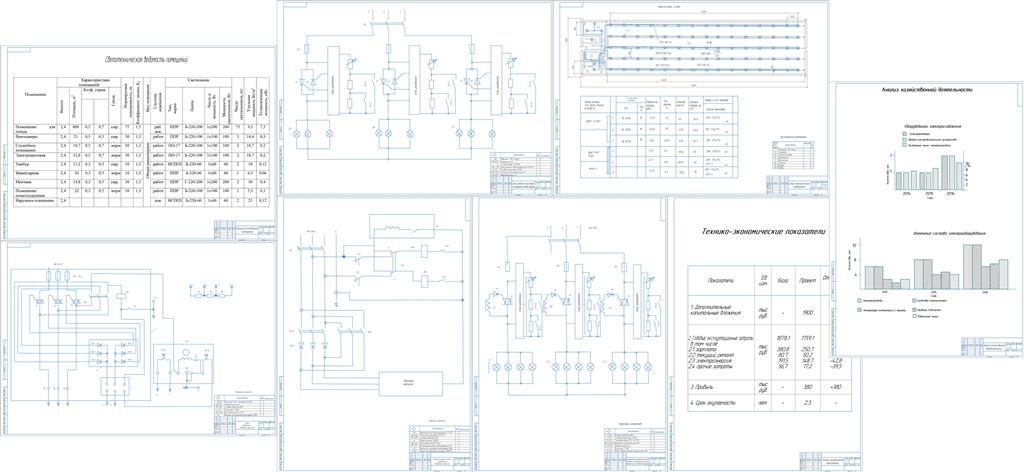Select the '4. Срок окупаемости' row label
Viewport: 1024px width, 472px height.
715,403
